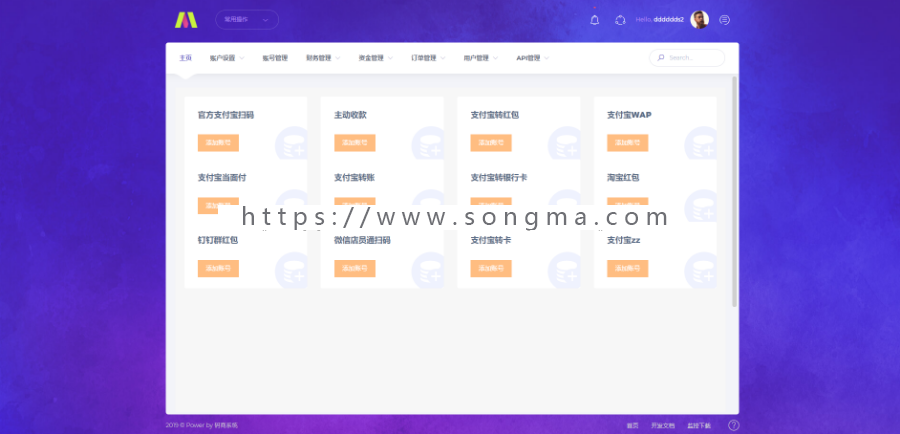Add account under 支付宝zz
Screen dimensions: 900x434
[627, 269]
